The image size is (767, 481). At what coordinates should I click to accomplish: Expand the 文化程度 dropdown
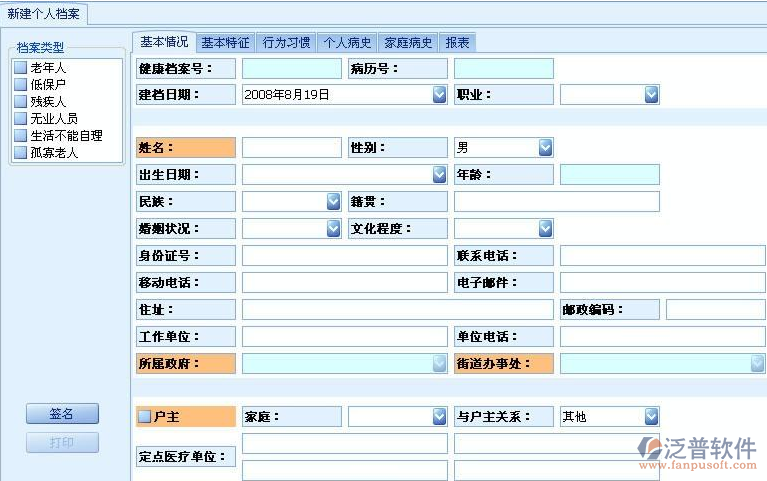point(545,228)
